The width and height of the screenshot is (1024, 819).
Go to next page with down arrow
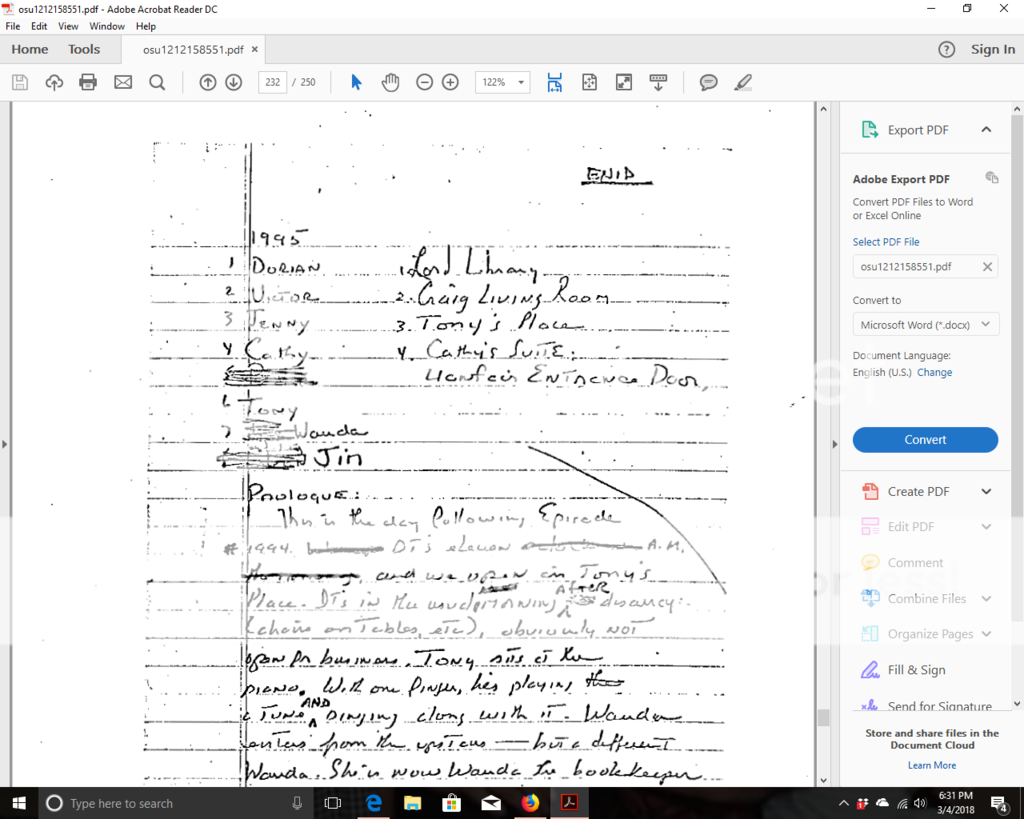(x=234, y=82)
